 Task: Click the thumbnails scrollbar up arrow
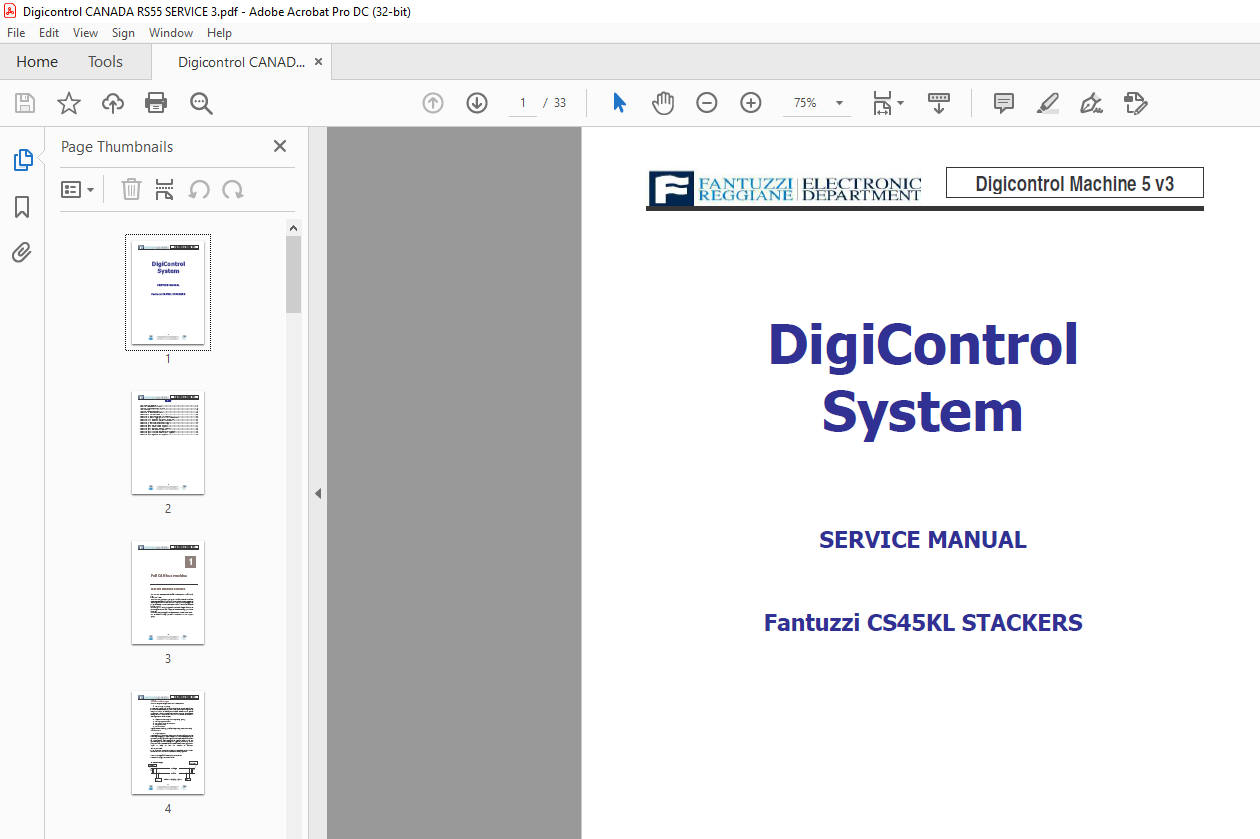(294, 228)
